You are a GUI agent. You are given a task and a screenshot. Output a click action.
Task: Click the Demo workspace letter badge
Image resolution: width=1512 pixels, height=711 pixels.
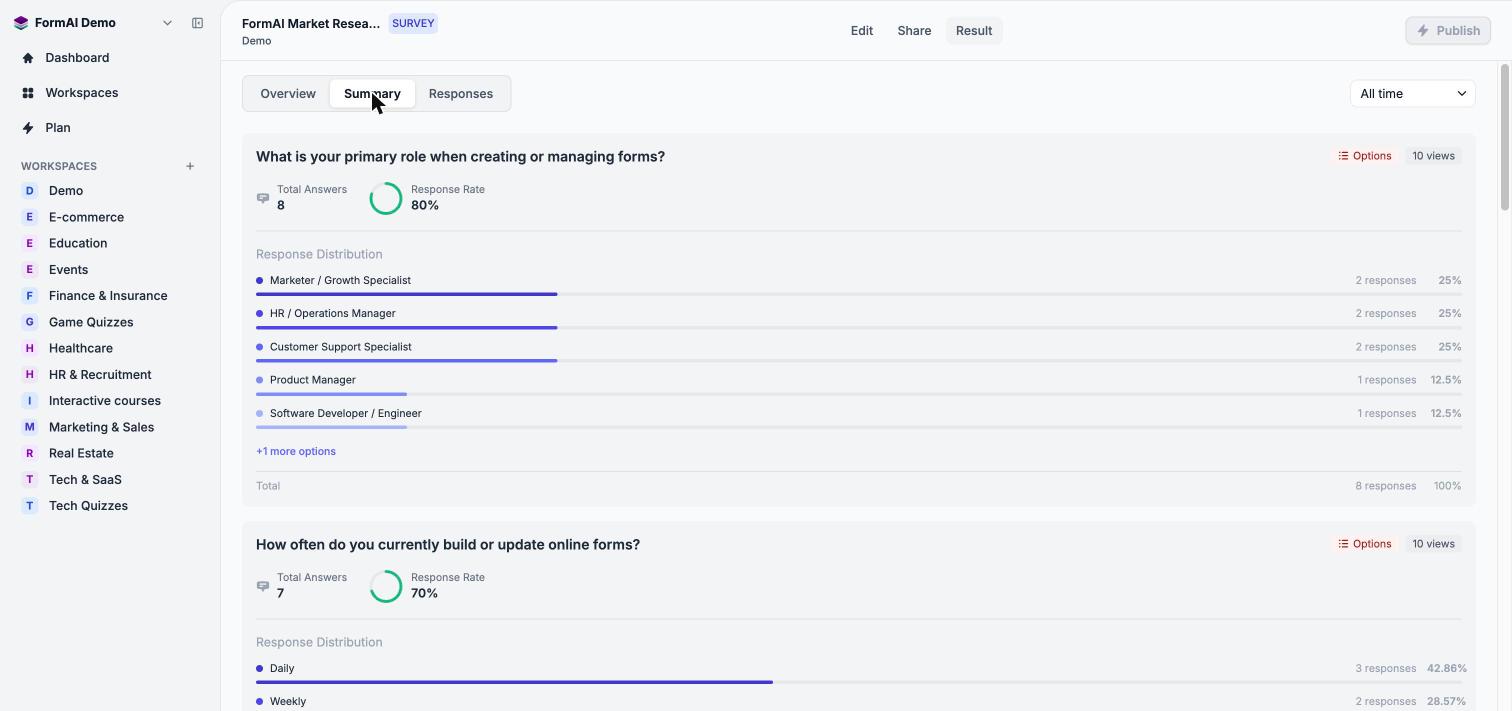tap(29, 191)
